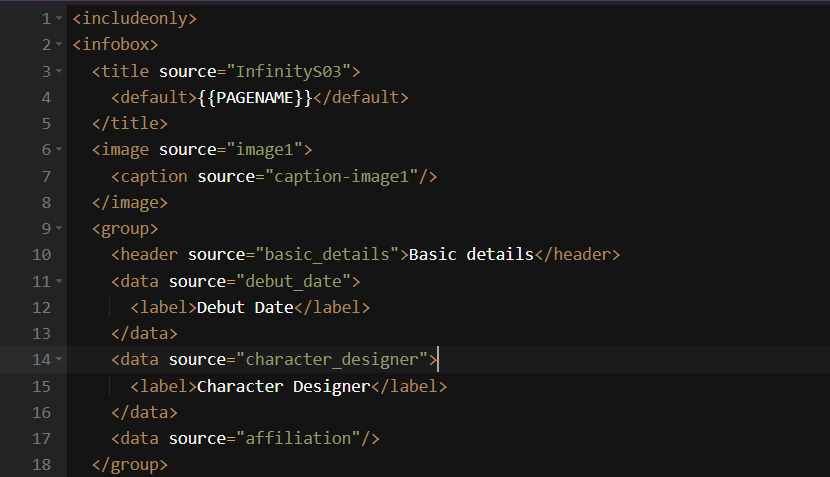The image size is (830, 477).
Task: Collapse the infobox fold arrow on line 2
Action: [x=59, y=44]
